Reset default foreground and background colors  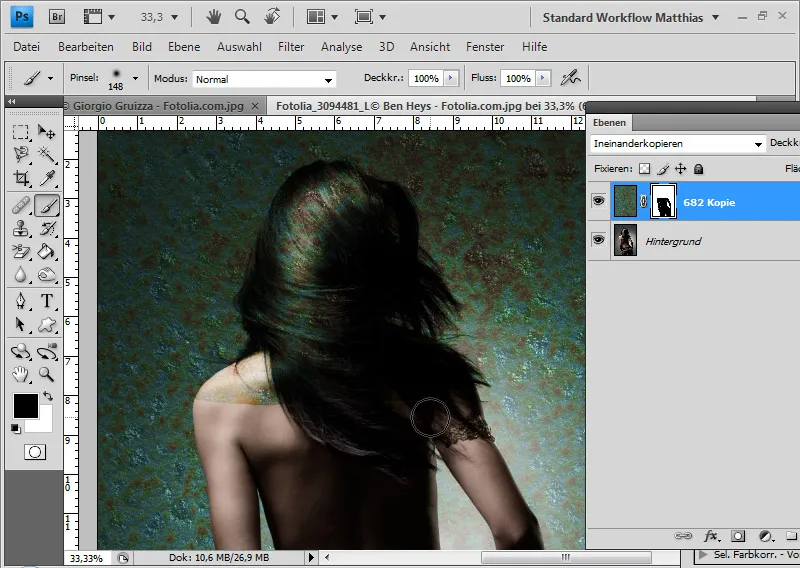[x=16, y=429]
